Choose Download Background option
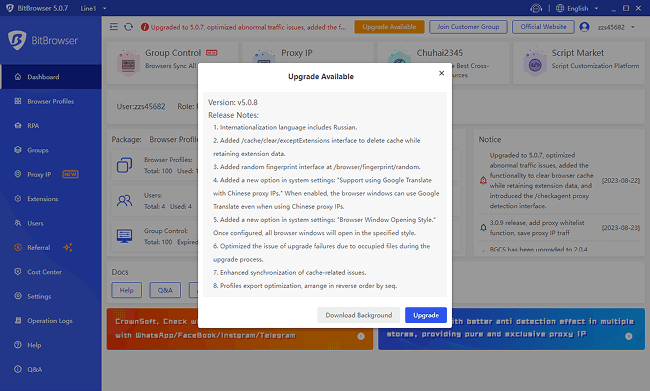 tap(359, 315)
